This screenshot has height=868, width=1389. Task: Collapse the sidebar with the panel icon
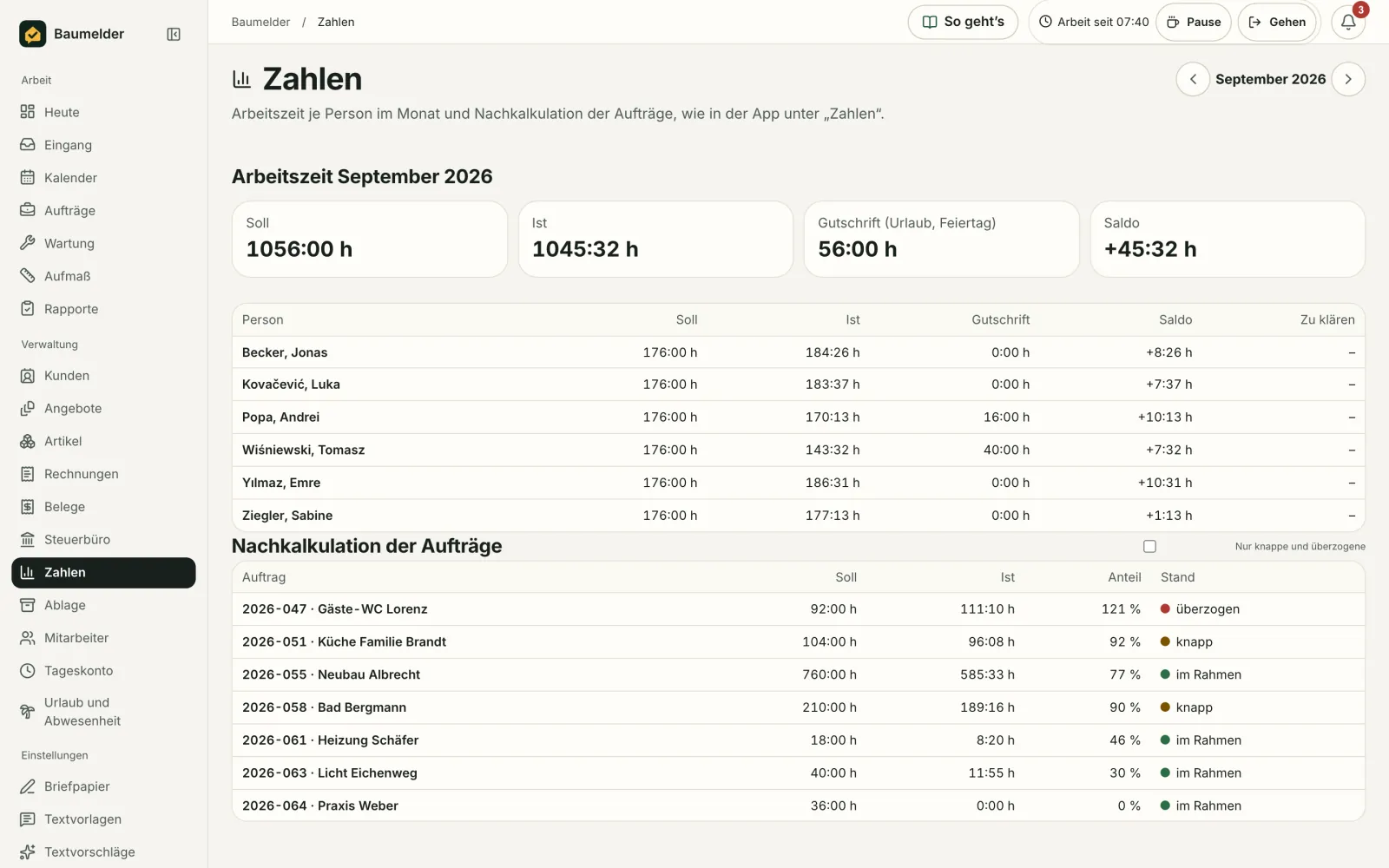click(174, 34)
